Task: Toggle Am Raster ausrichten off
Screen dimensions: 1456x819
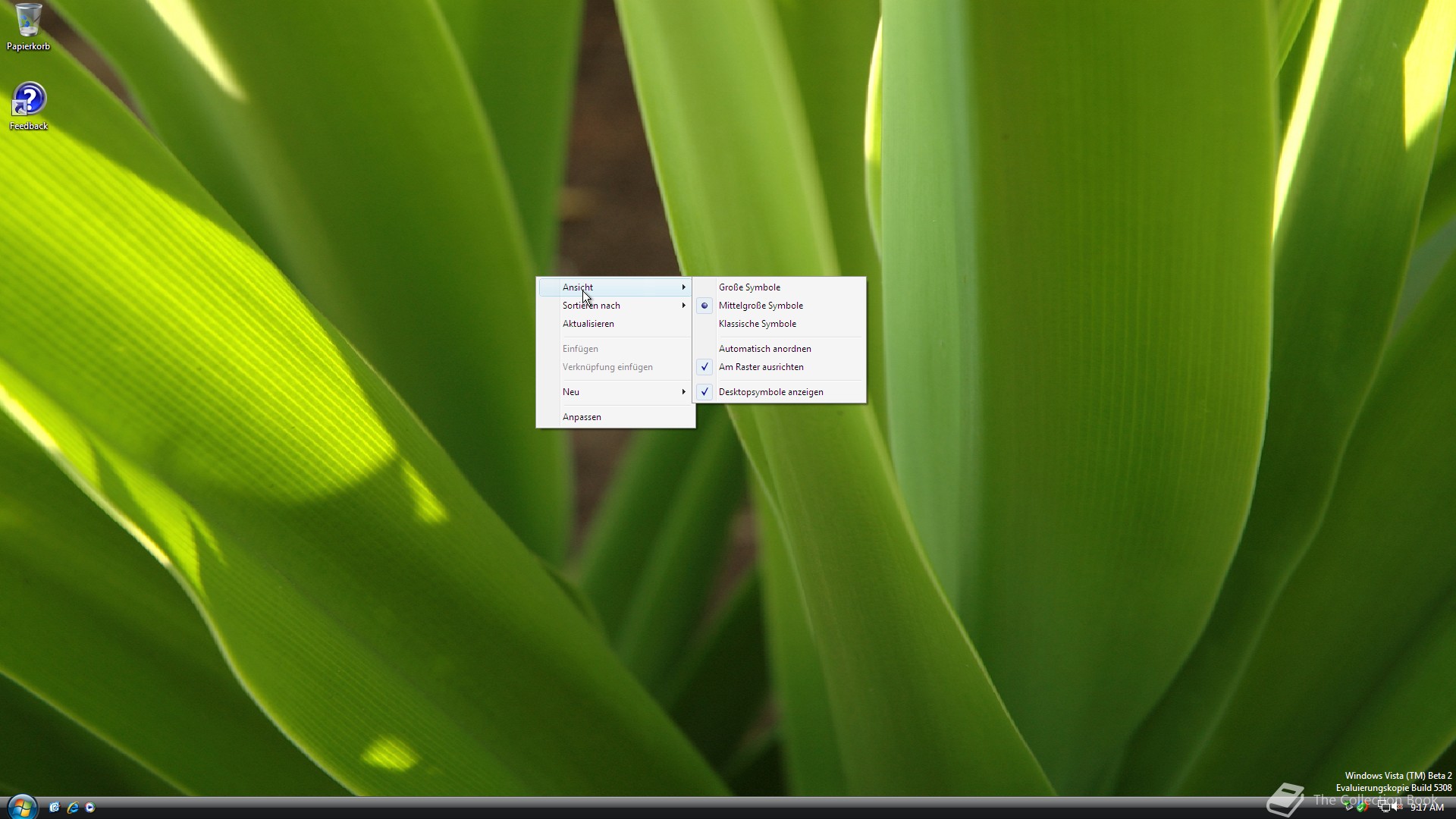Action: coord(780,367)
